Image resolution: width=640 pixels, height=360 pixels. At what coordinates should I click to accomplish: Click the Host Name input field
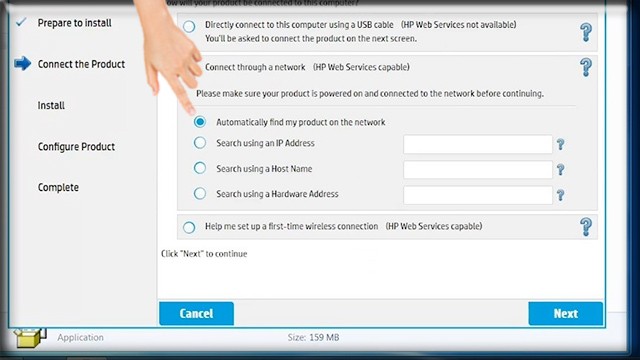[x=478, y=169]
